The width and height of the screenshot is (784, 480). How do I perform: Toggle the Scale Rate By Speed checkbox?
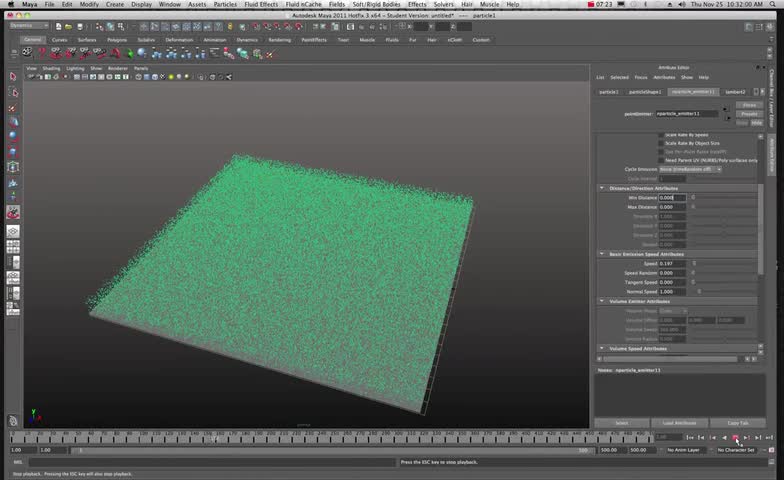coord(661,135)
